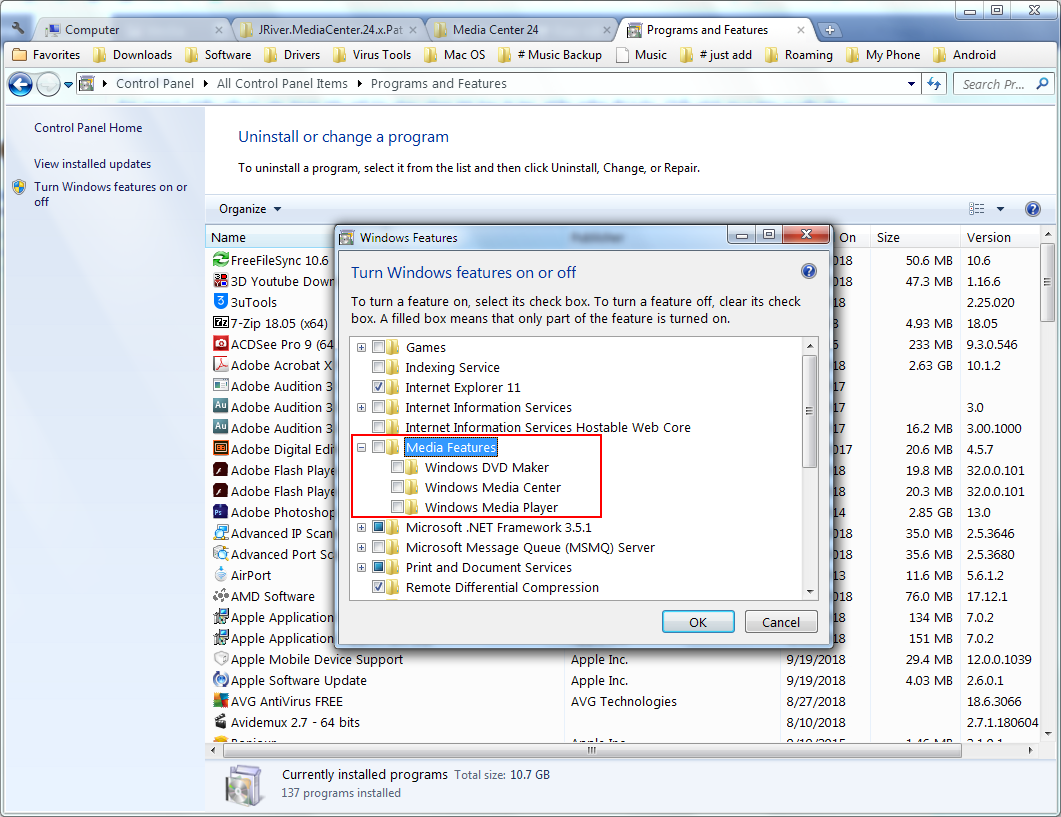Open the Virus Tools favorites folder
Screen dimensions: 1061x817
click(x=371, y=55)
